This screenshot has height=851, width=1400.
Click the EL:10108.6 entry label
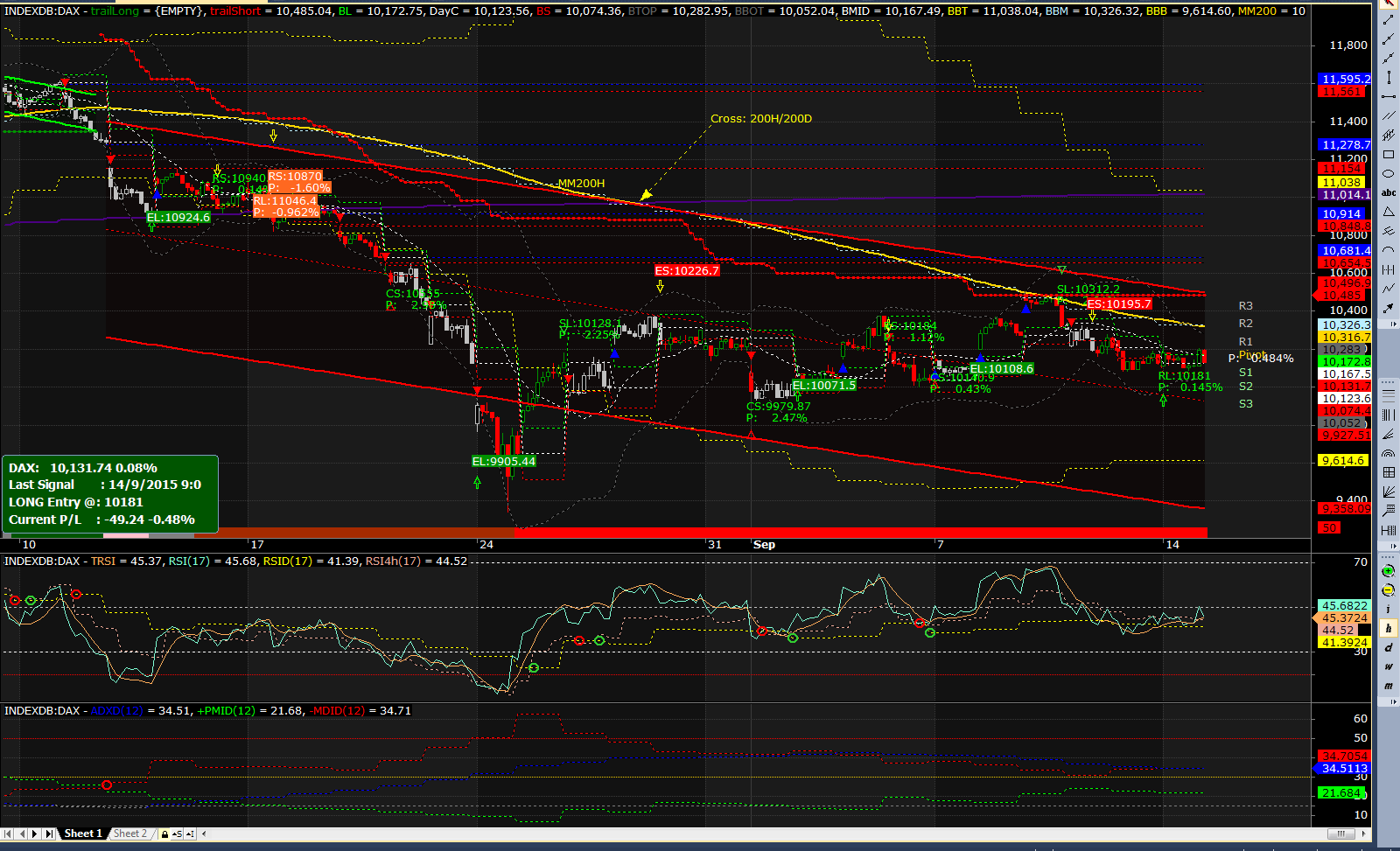(x=1002, y=368)
